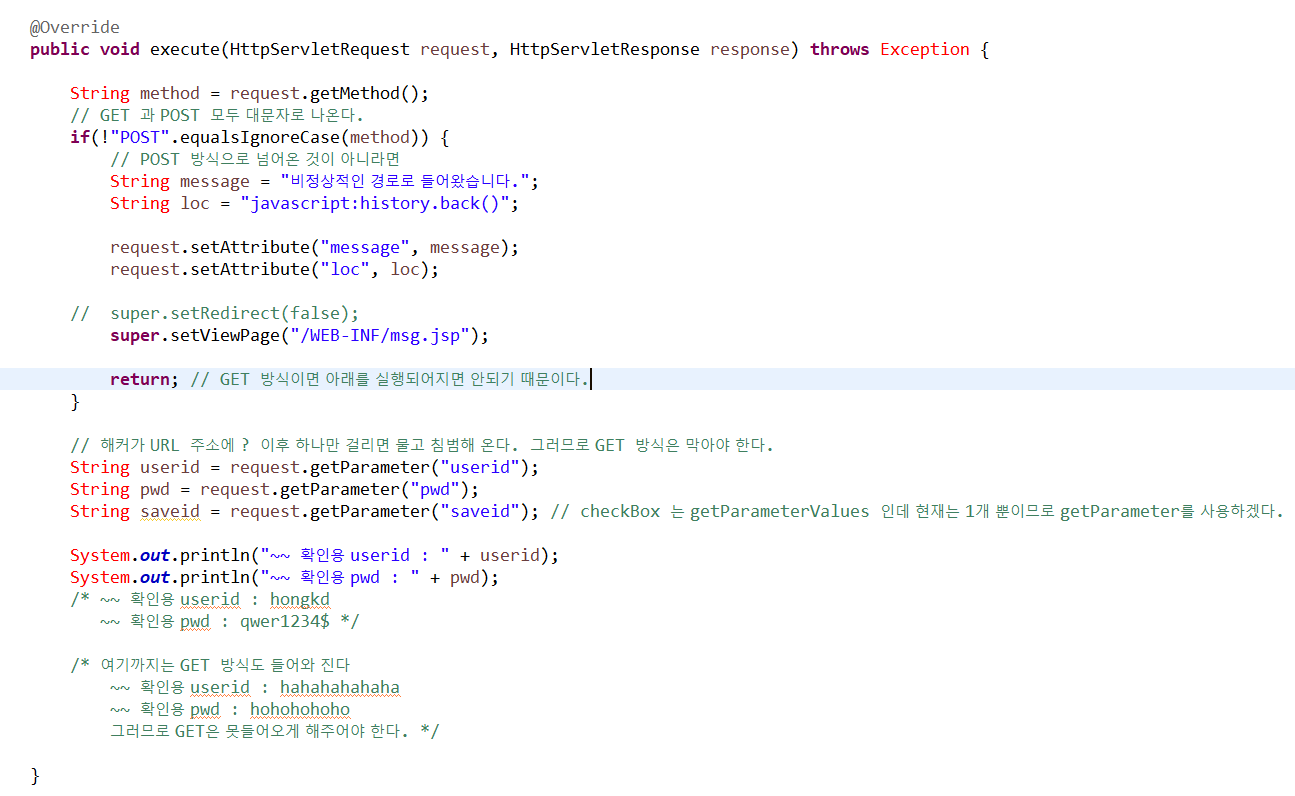
Task: Click the @Override annotation
Action: coord(75,27)
